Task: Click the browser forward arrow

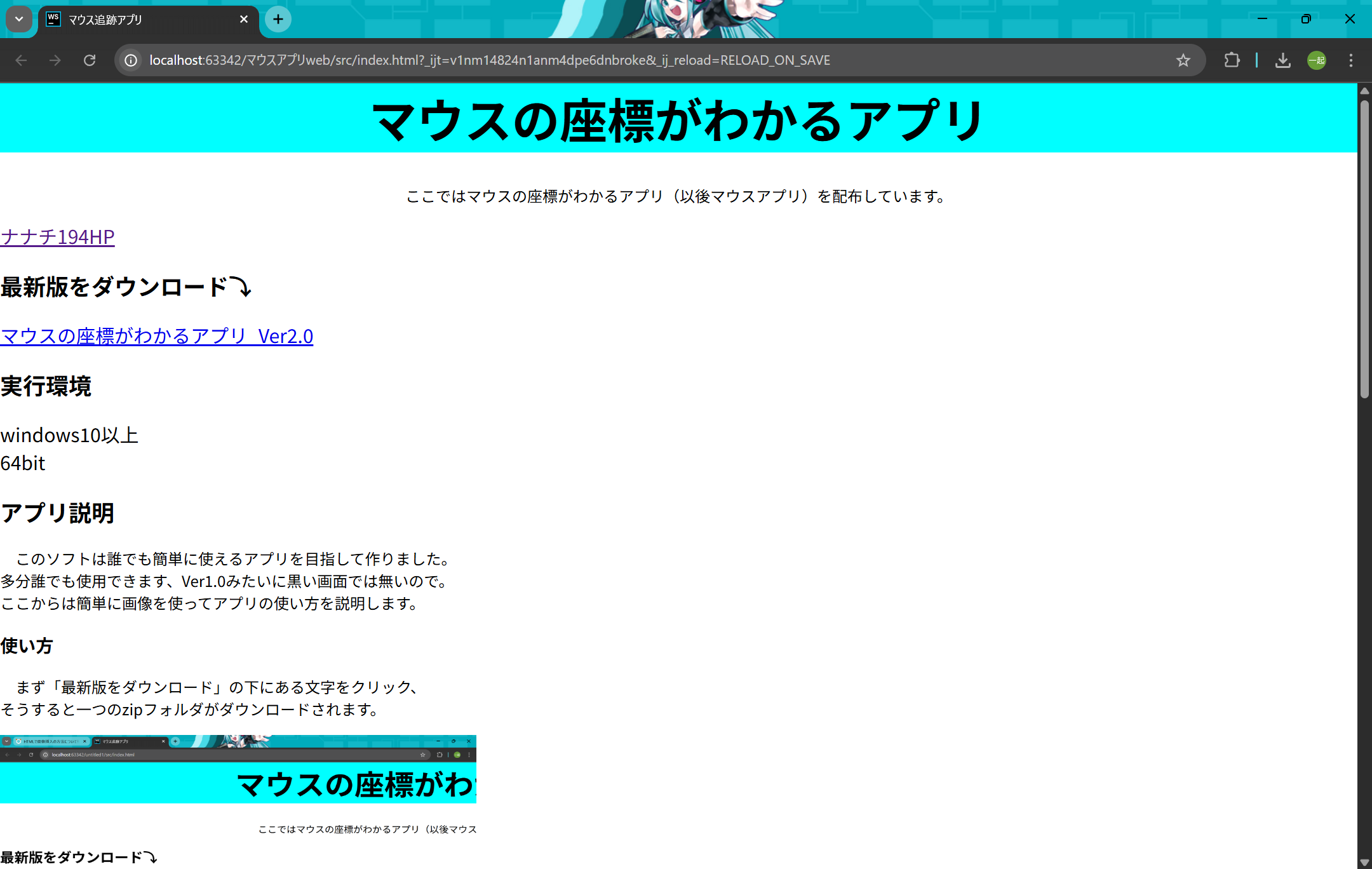Action: pyautogui.click(x=55, y=60)
